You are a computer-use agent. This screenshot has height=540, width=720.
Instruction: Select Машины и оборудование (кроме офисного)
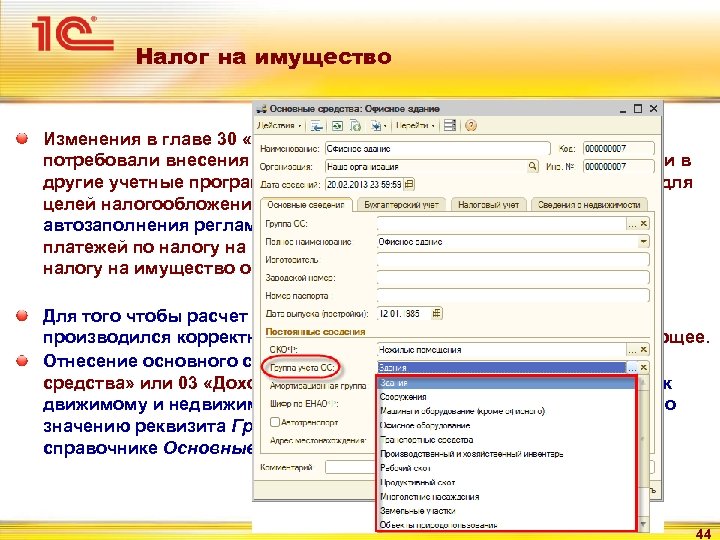pyautogui.click(x=507, y=411)
